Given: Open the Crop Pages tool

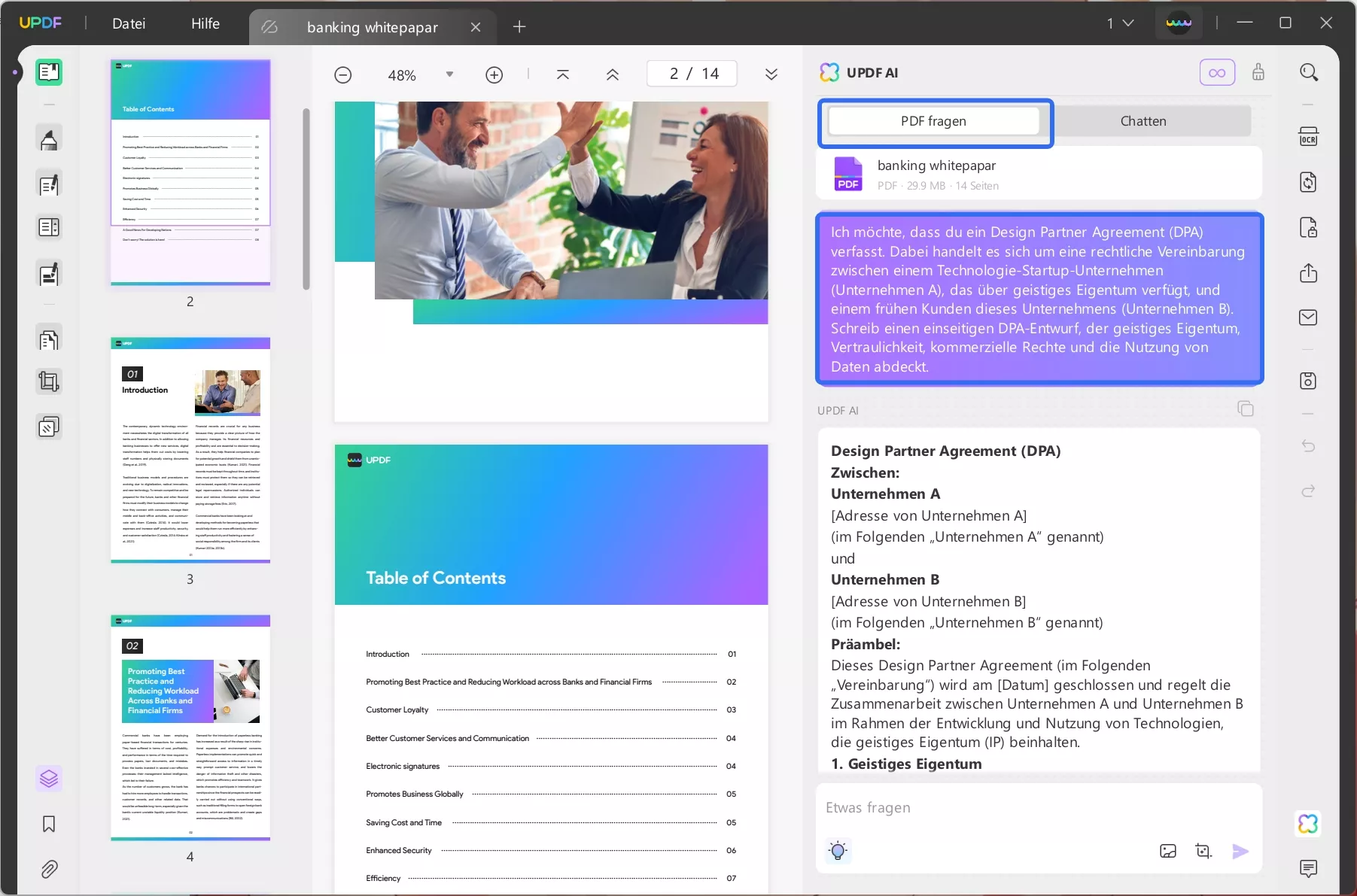Looking at the screenshot, I should point(49,382).
